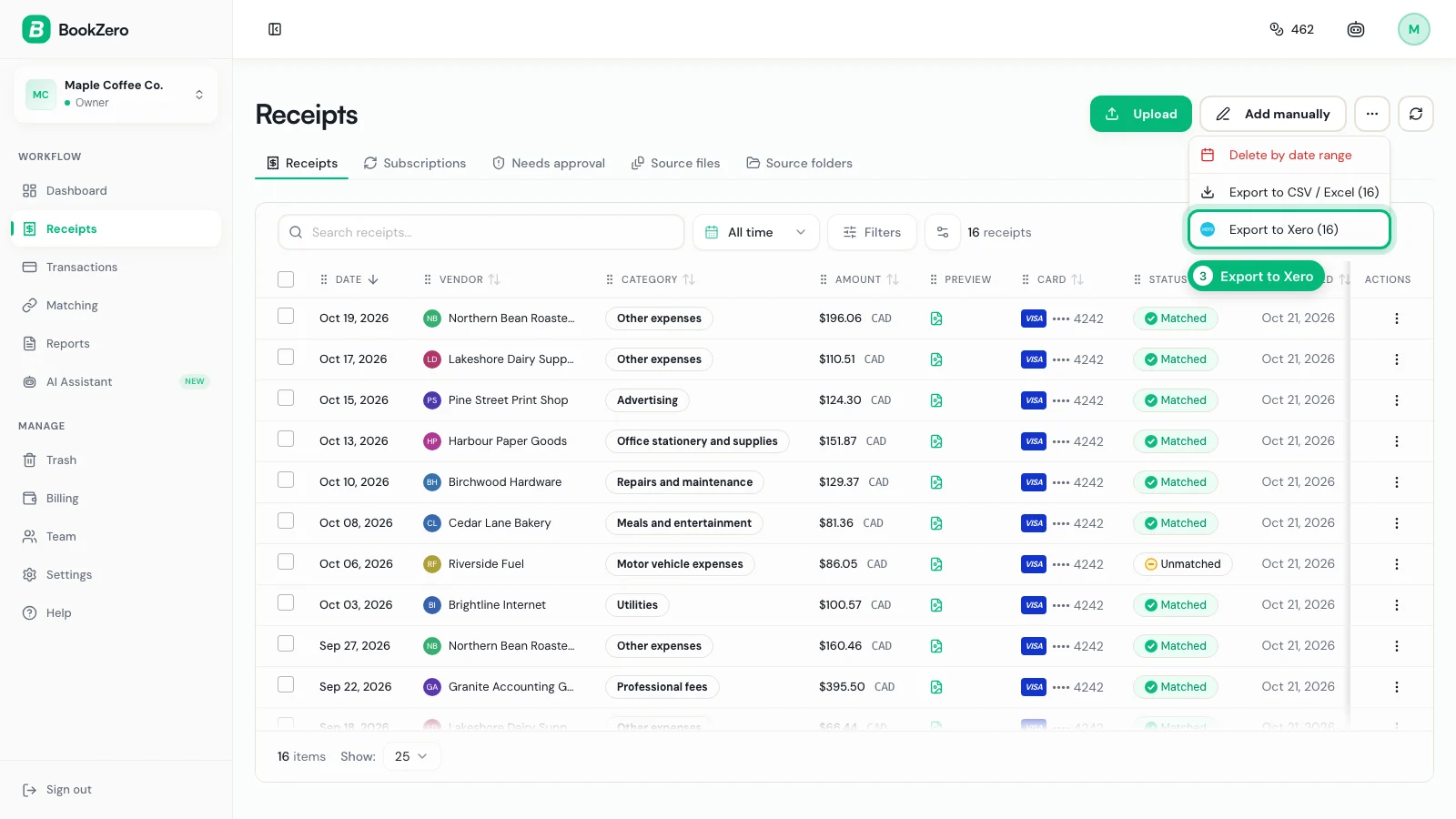Open actions menu for Granite Accounting row
This screenshot has width=1456, height=819.
pos(1396,687)
